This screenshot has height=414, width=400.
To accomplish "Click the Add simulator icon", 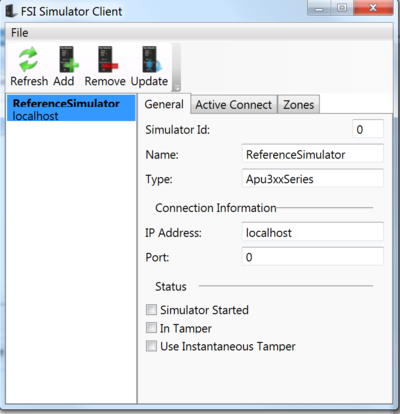I will (x=68, y=59).
